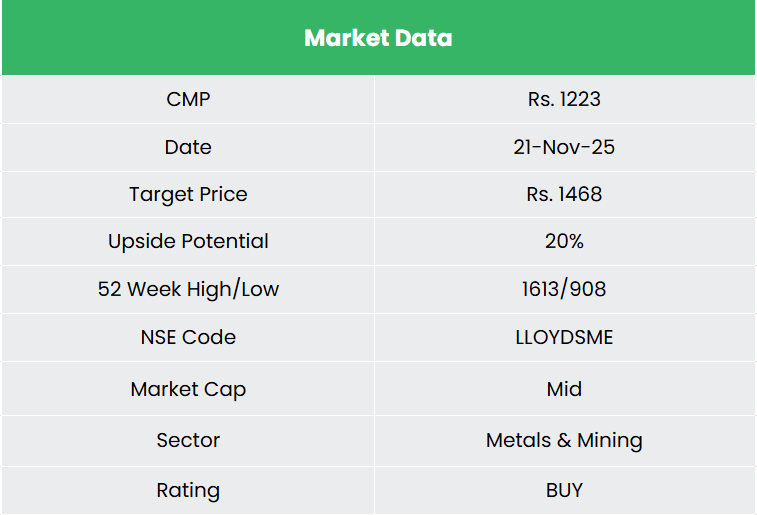Click the Rs. 1223 value
The height and width of the screenshot is (515, 757).
click(x=564, y=99)
